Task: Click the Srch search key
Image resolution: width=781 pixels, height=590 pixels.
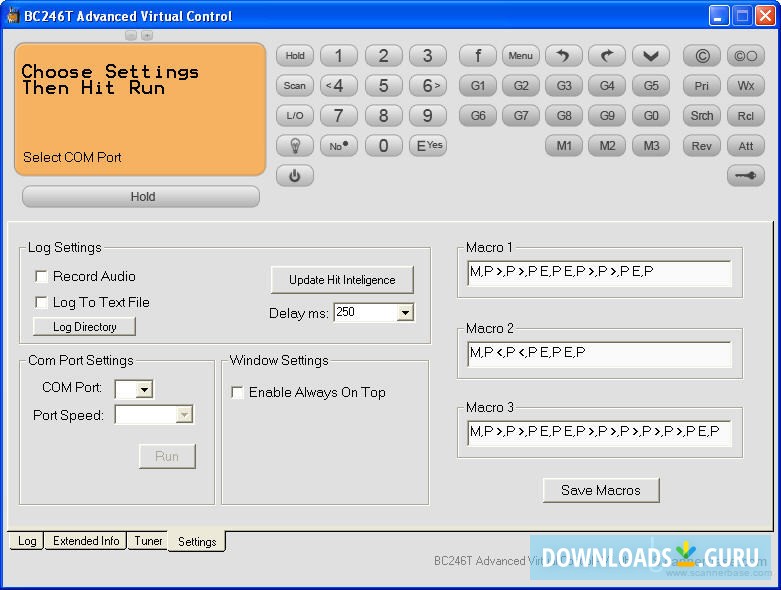Action: (702, 116)
